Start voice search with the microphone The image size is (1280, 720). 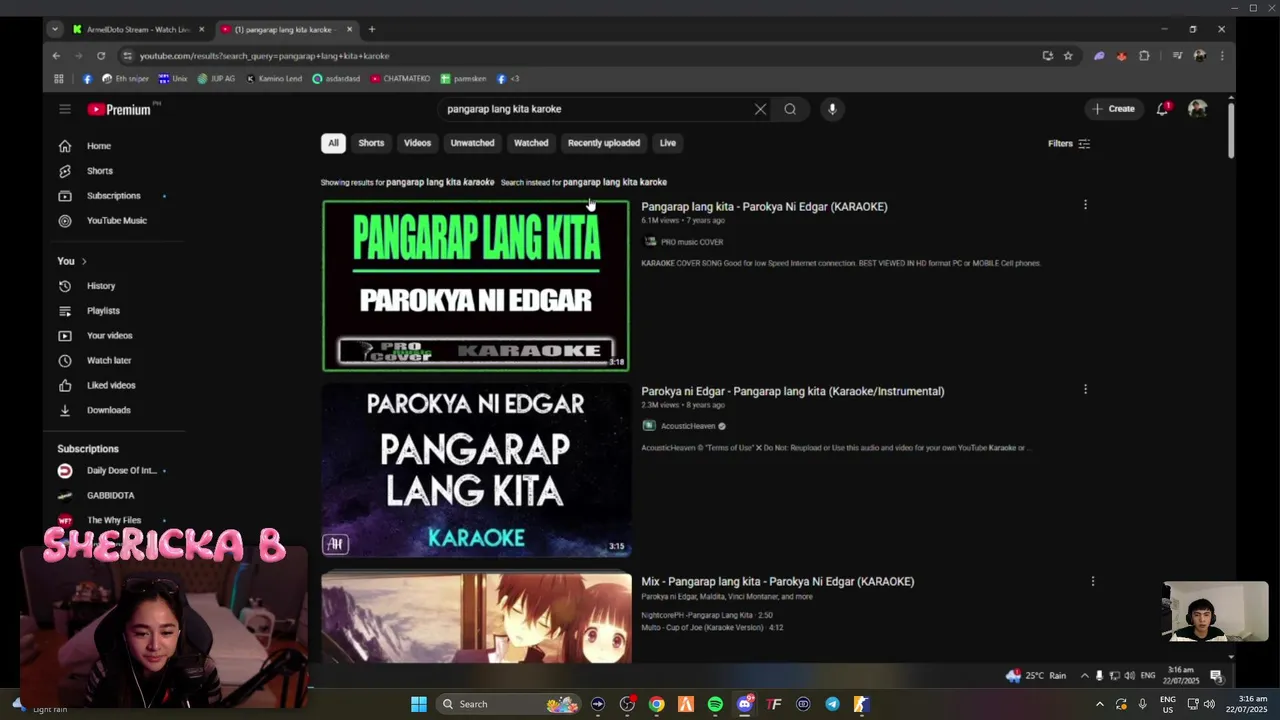click(x=832, y=109)
